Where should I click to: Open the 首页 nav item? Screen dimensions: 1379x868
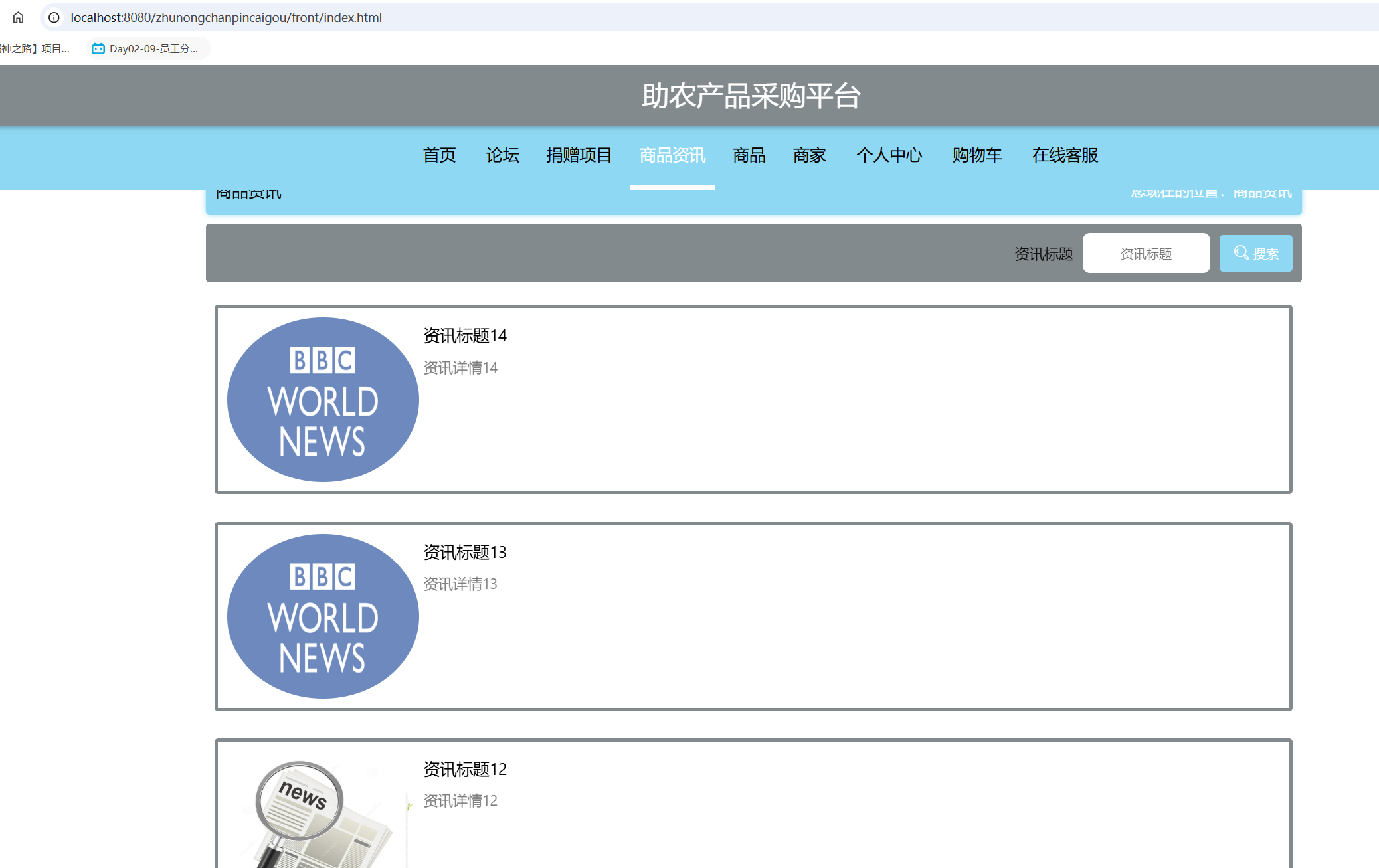click(440, 155)
